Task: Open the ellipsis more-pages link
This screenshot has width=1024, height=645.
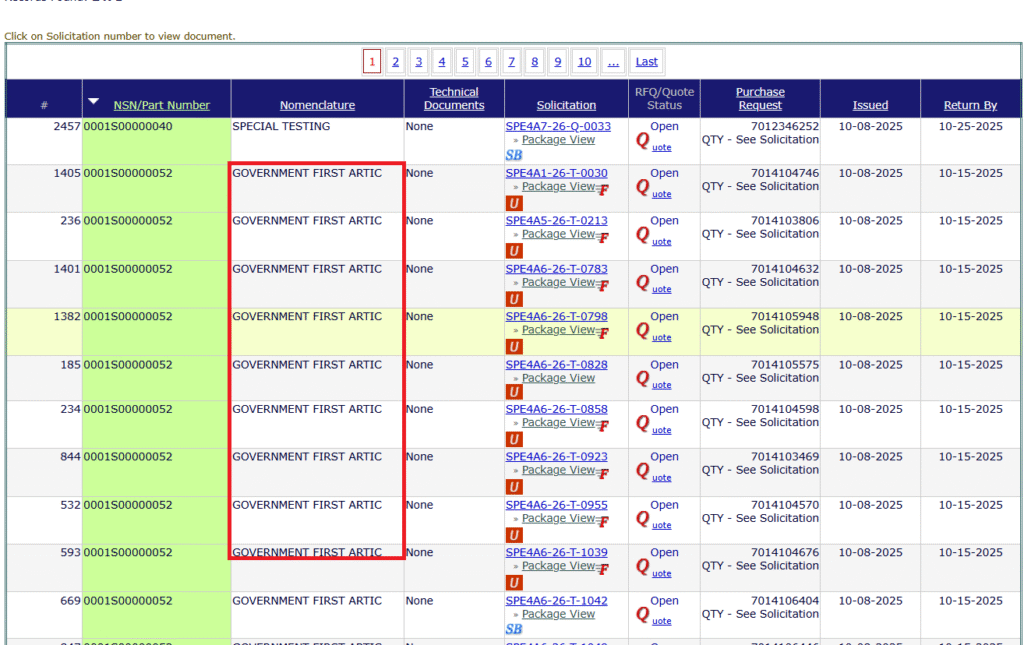Action: tap(613, 62)
